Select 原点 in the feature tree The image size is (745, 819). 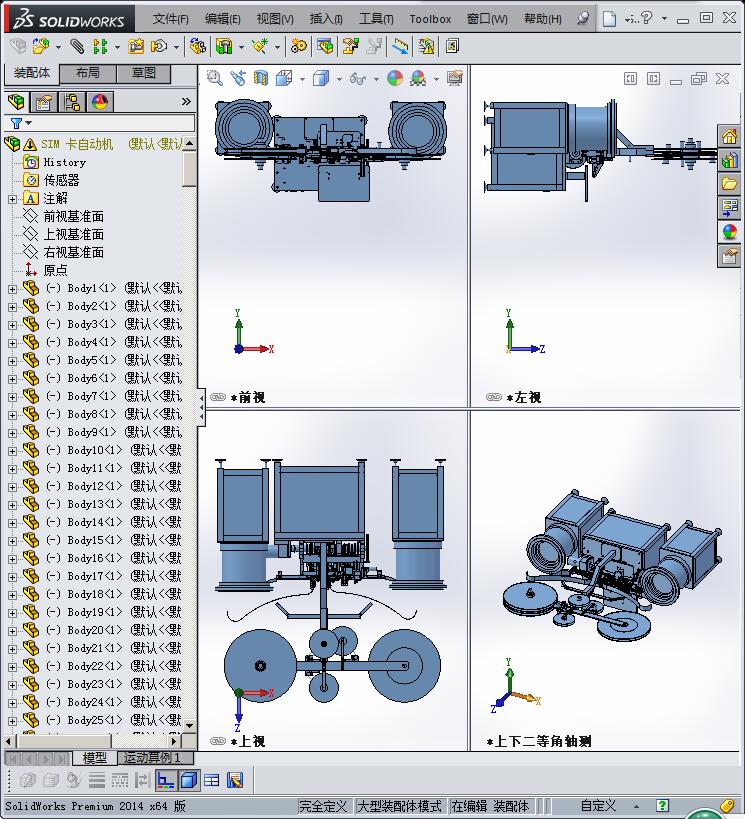pos(55,271)
